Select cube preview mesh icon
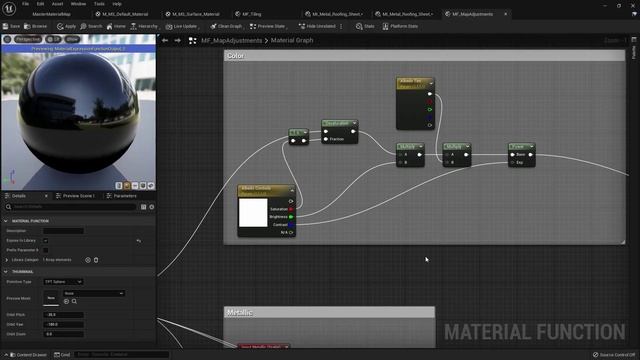 (x=143, y=186)
